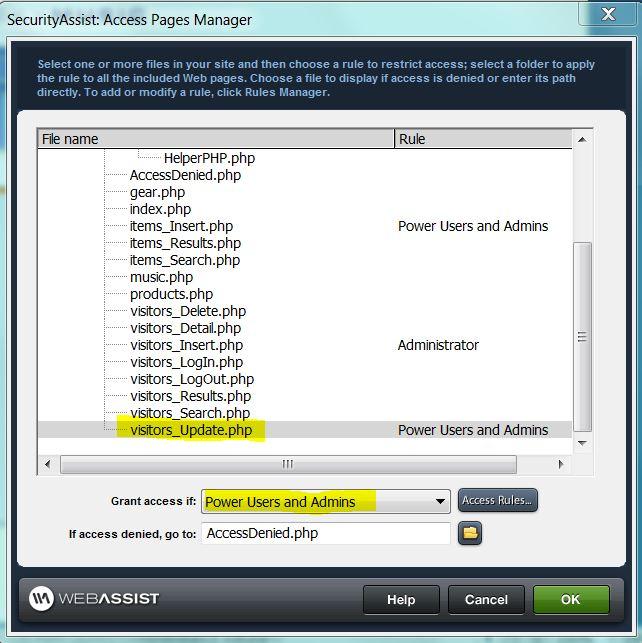Close the Access Pages Manager dialog
Image resolution: width=642 pixels, height=643 pixels.
click(x=608, y=14)
